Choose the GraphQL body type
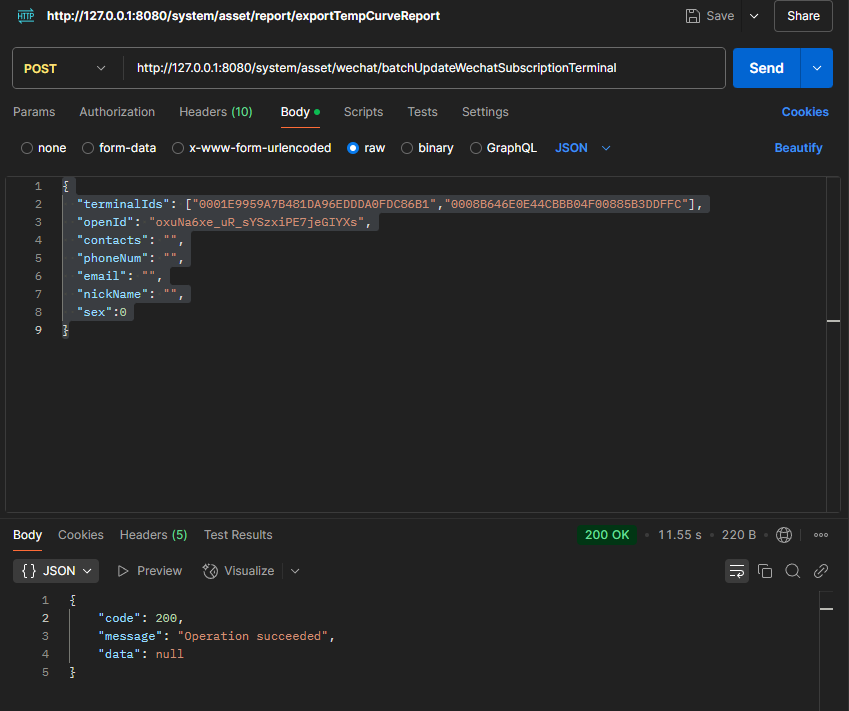 503,148
